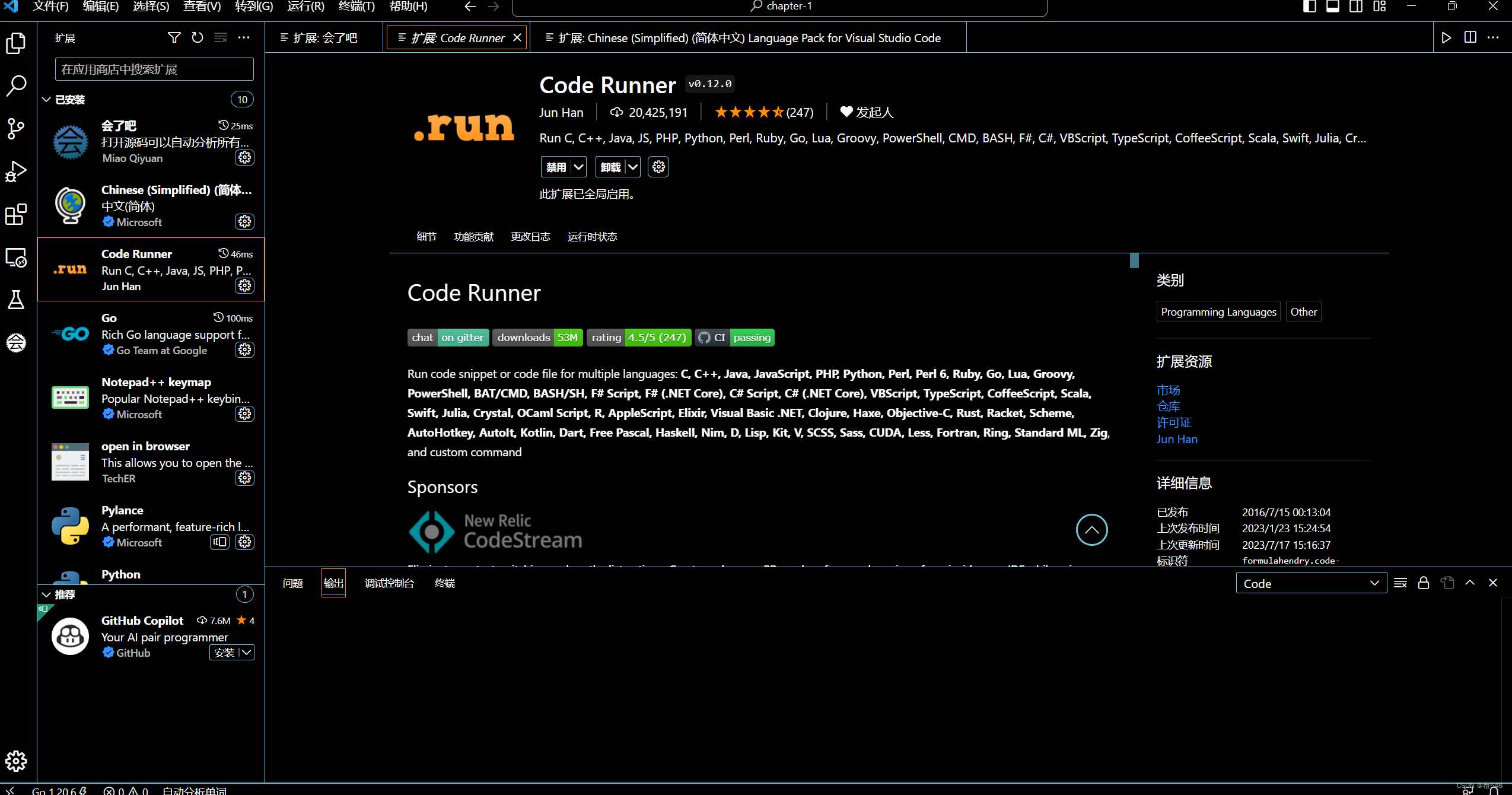1512x795 pixels.
Task: Toggle the primary side bar layout icon
Action: tap(1309, 7)
